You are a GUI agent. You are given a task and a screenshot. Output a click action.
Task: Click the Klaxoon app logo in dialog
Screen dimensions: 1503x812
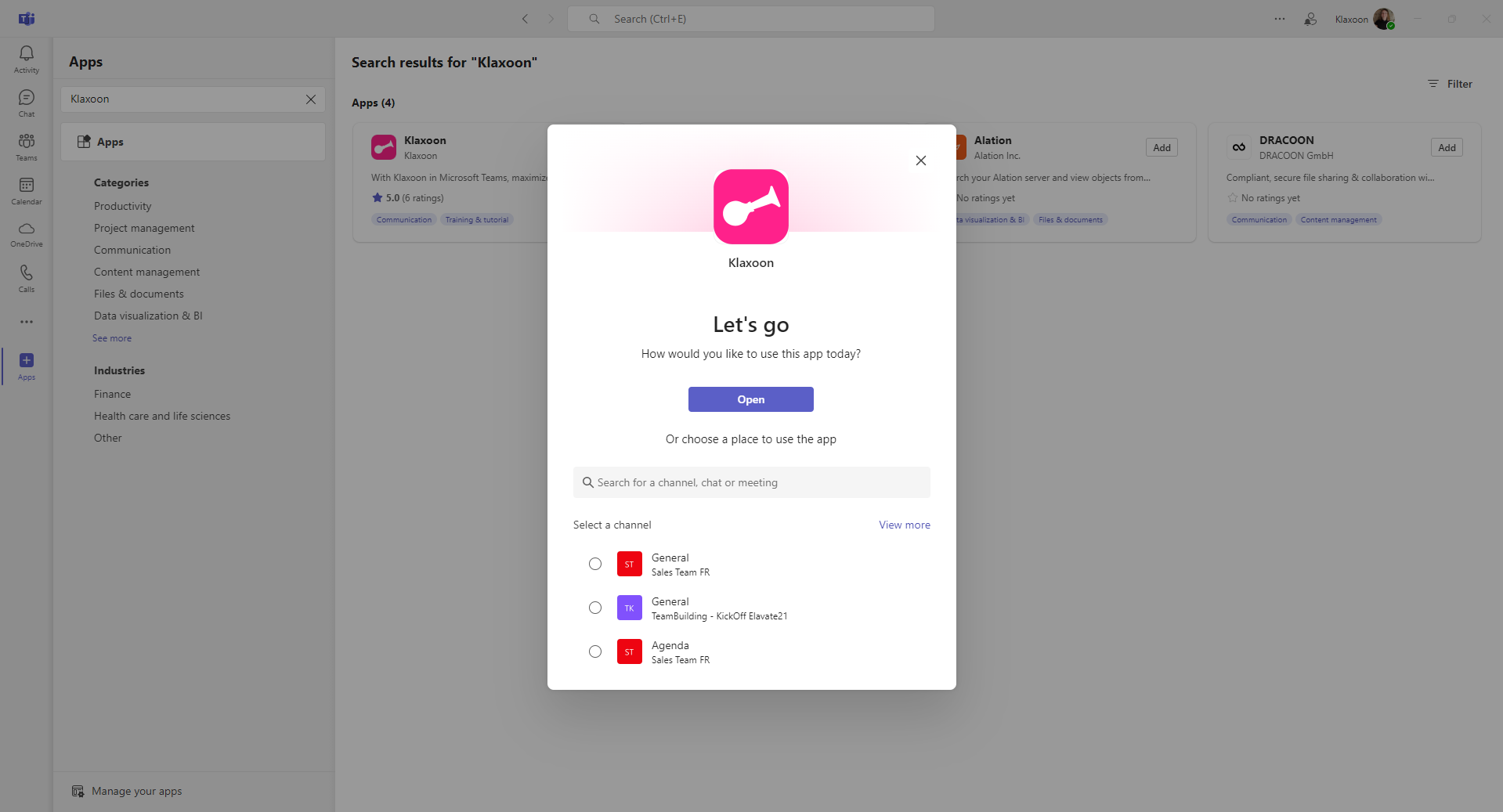click(x=750, y=207)
